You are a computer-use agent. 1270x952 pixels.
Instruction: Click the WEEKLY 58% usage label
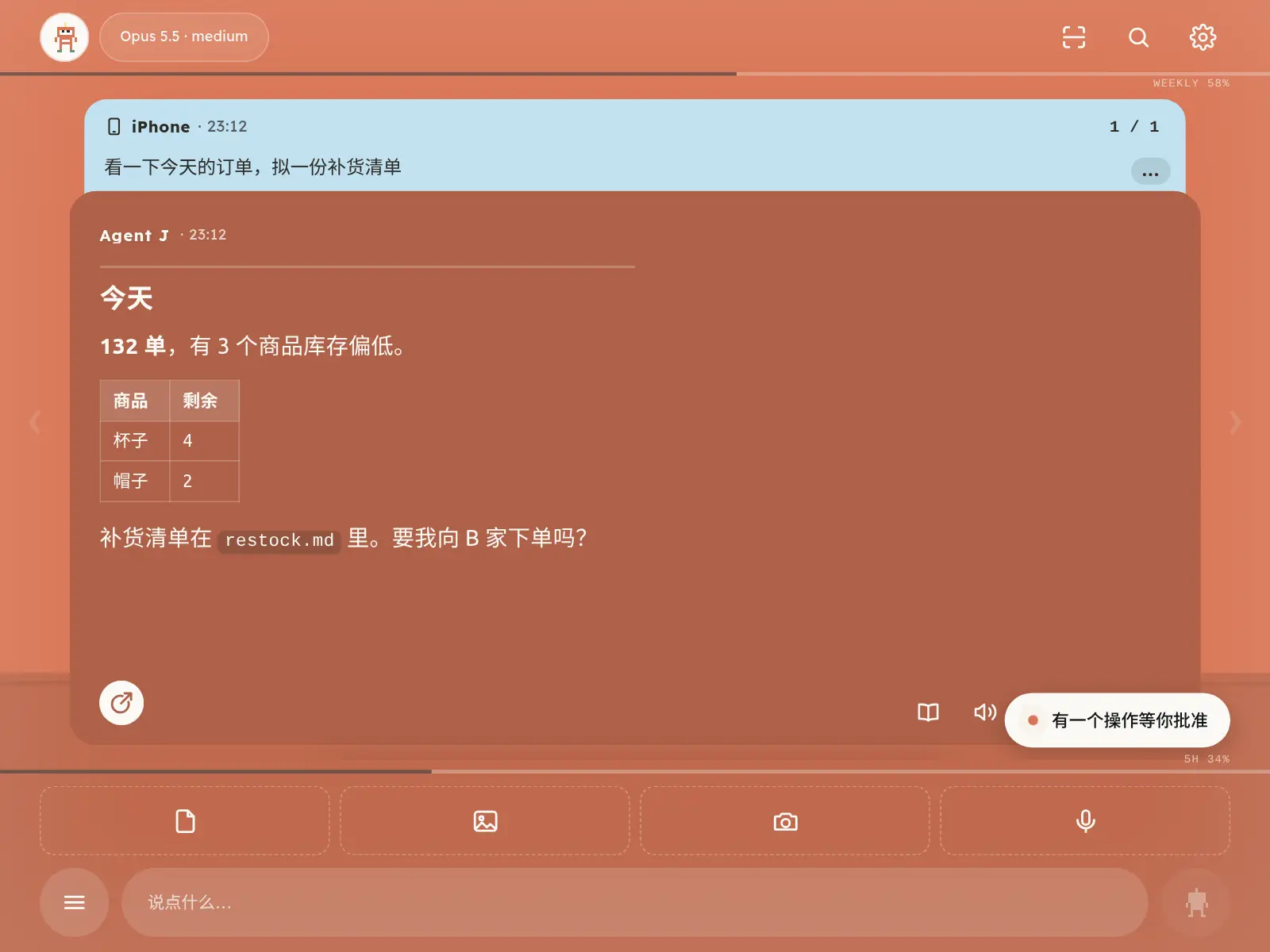click(x=1191, y=83)
